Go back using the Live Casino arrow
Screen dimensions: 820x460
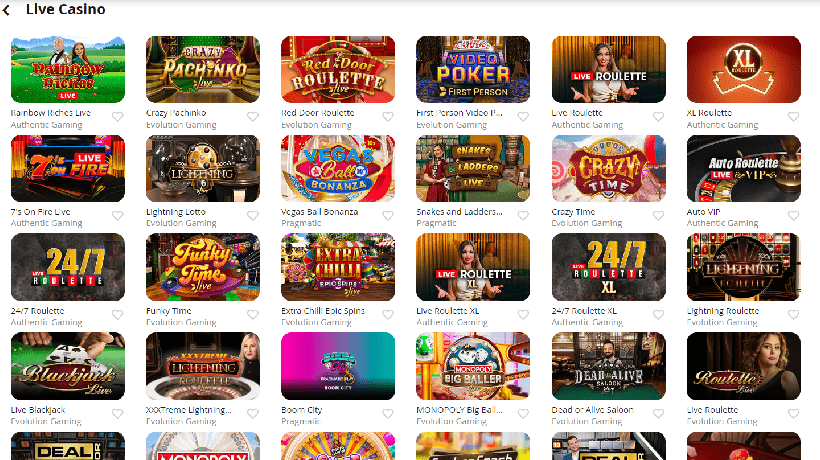(x=6, y=9)
